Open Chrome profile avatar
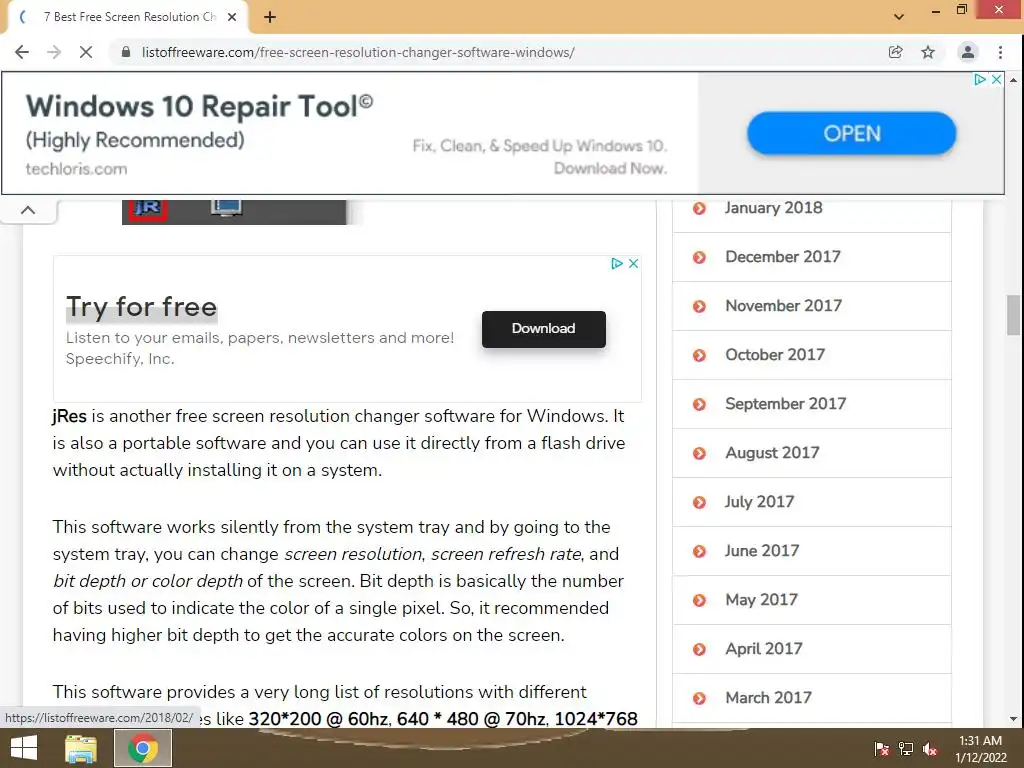 967,52
